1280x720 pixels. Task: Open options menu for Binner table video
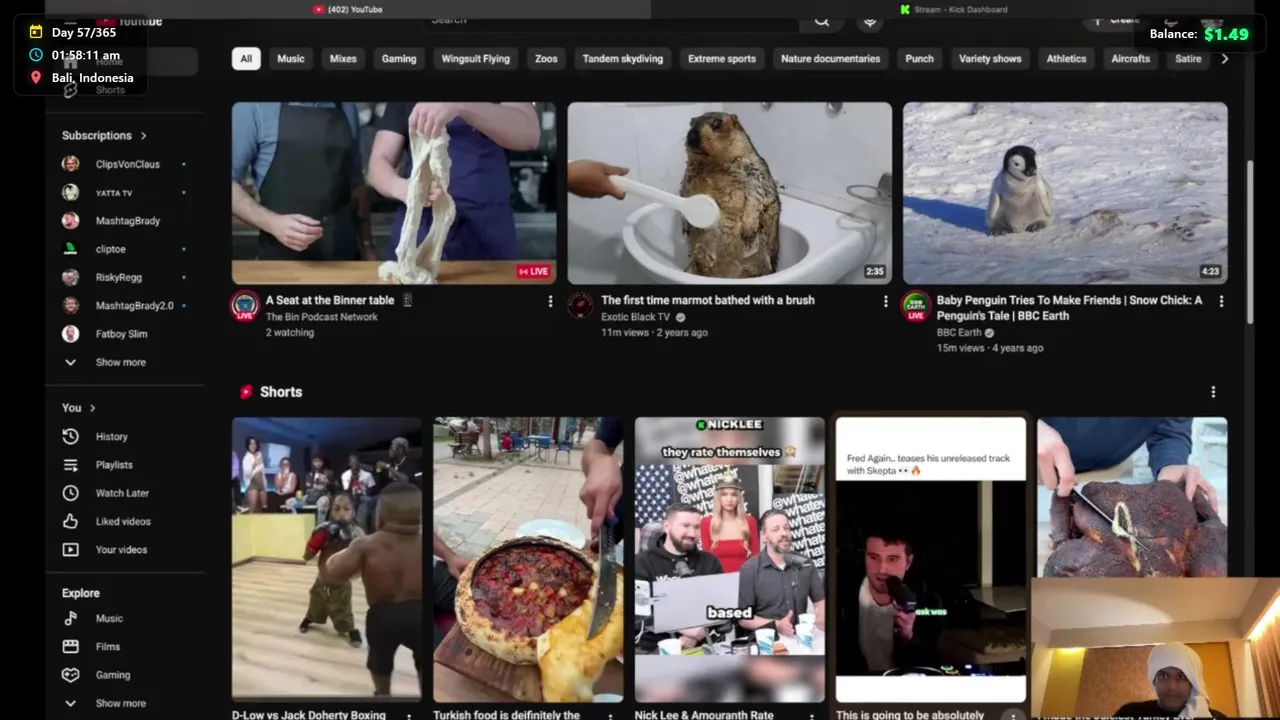tap(549, 301)
